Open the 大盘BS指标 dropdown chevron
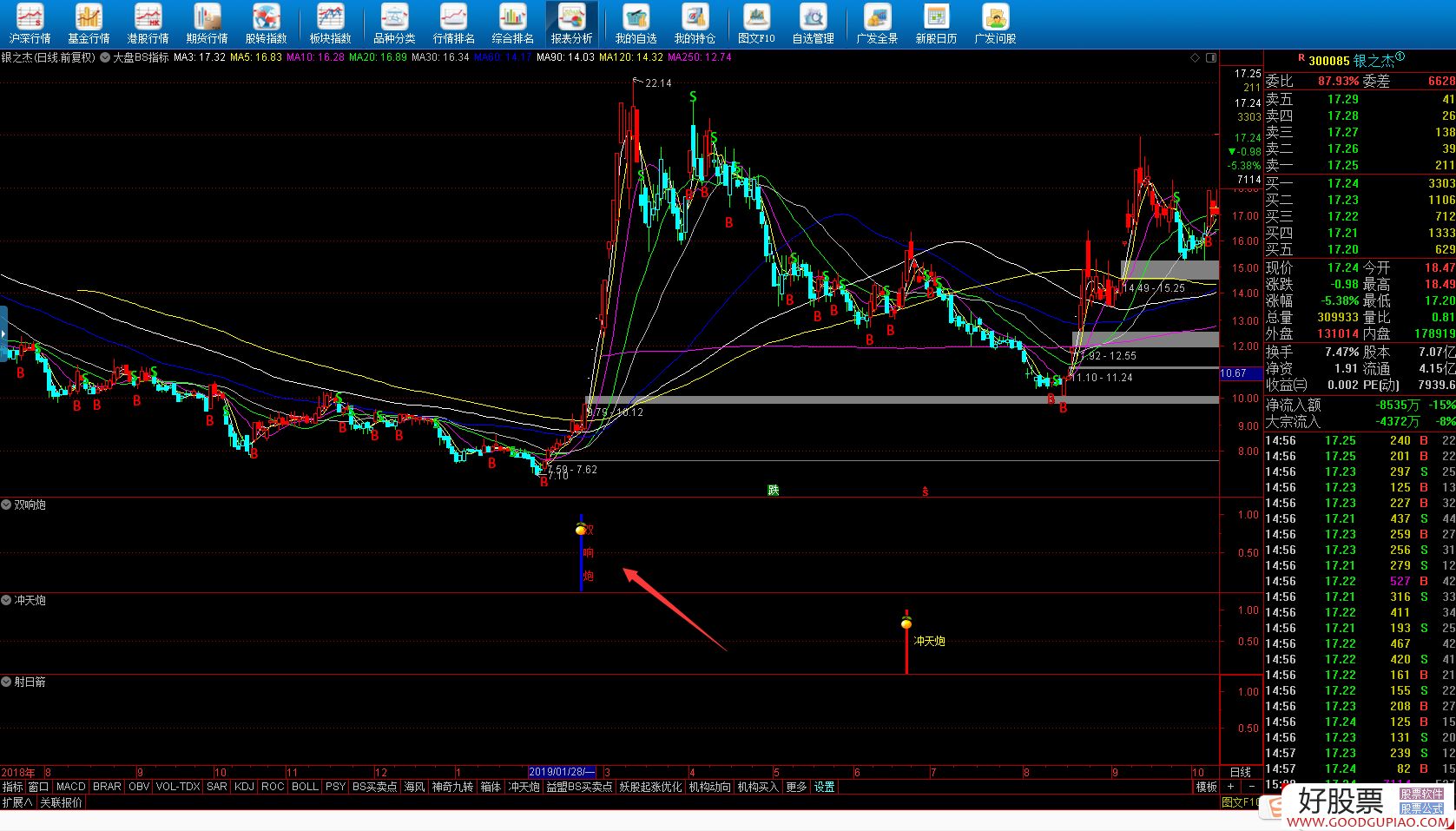Screen dimensions: 1456x831 pos(105,57)
